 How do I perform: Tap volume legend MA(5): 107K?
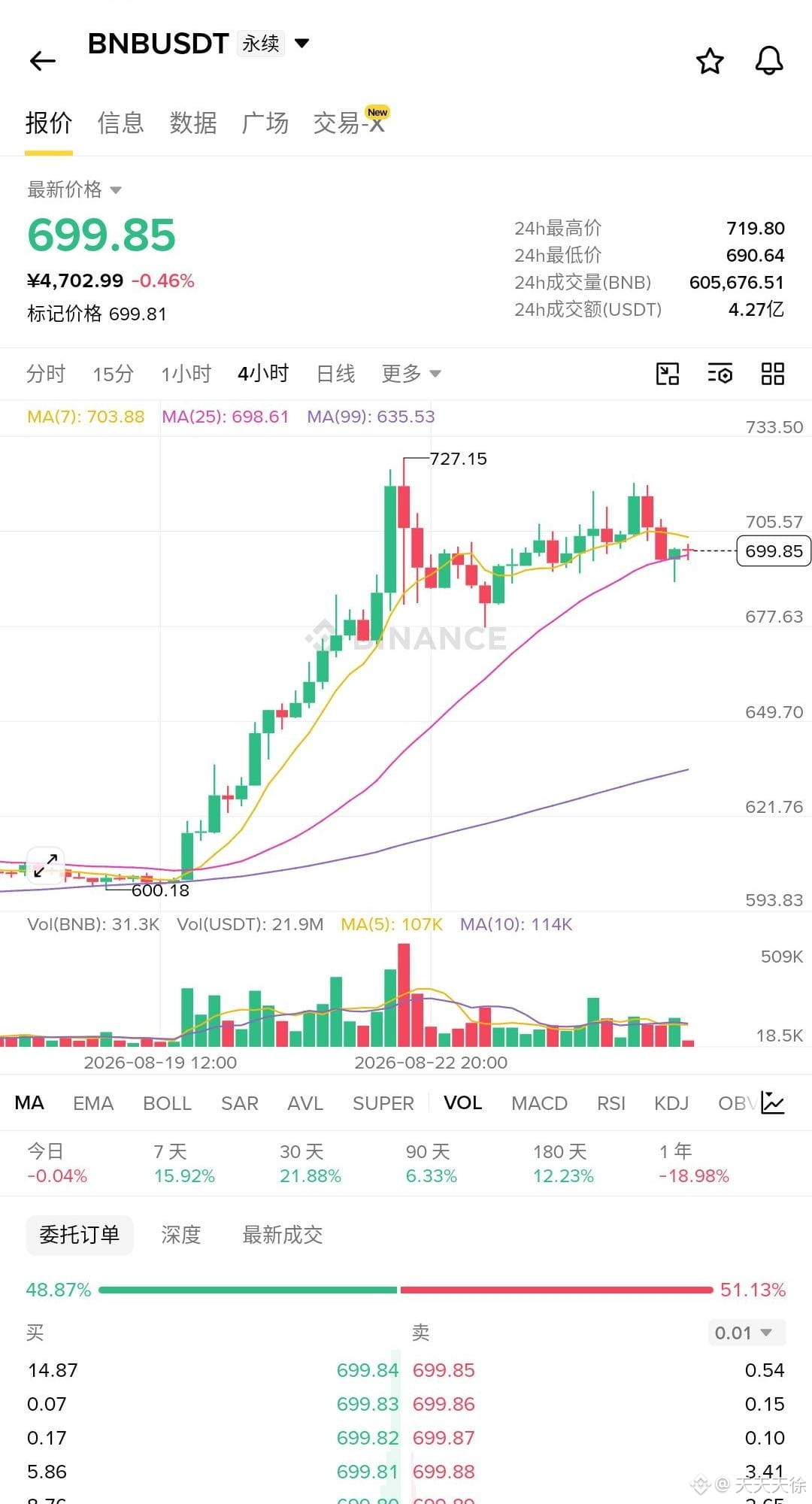click(392, 924)
